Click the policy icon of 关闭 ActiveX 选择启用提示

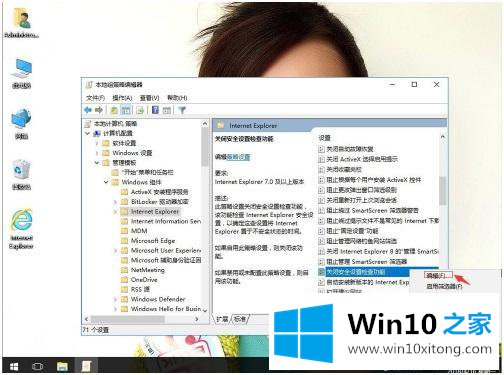[321, 159]
